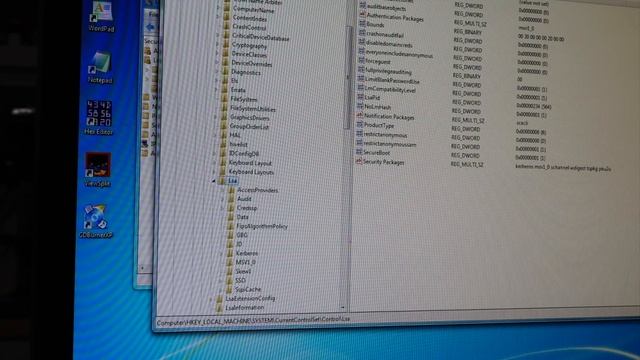Viewport: 640px width, 360px height.
Task: Click the Security Packages data text
Action: (563, 168)
